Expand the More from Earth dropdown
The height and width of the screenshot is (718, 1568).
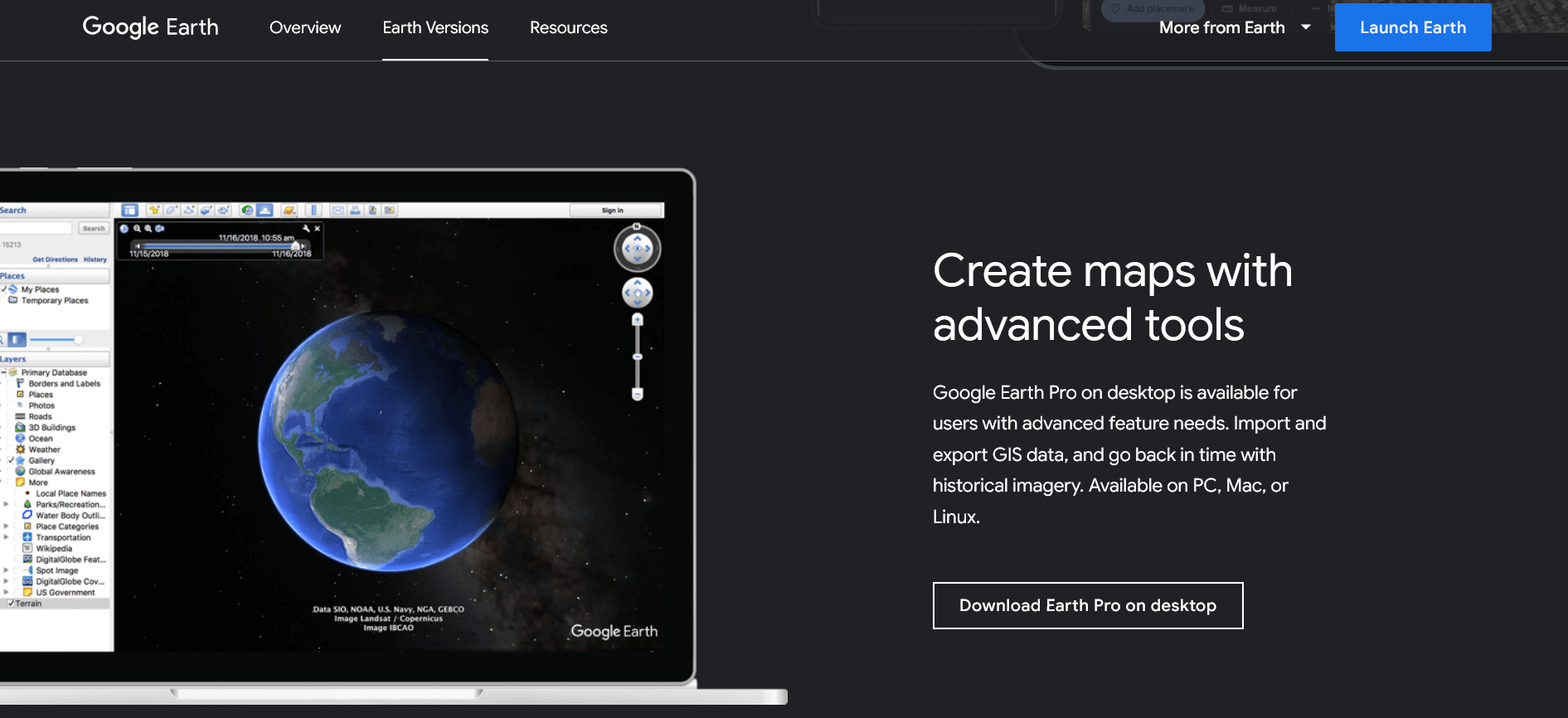[x=1235, y=27]
